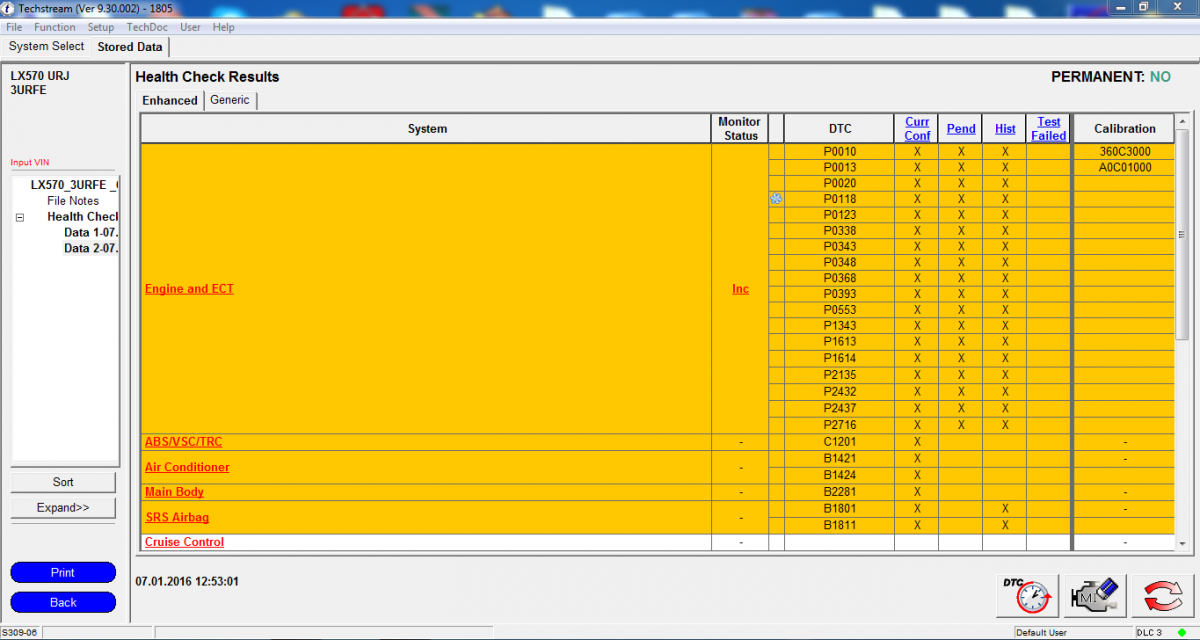The width and height of the screenshot is (1200, 640).
Task: Click the Curr Conf column header link
Action: 917,129
